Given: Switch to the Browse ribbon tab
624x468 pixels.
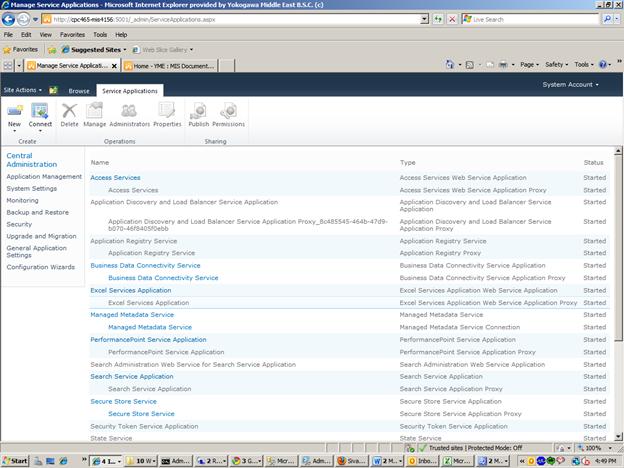Looking at the screenshot, I should pyautogui.click(x=79, y=91).
